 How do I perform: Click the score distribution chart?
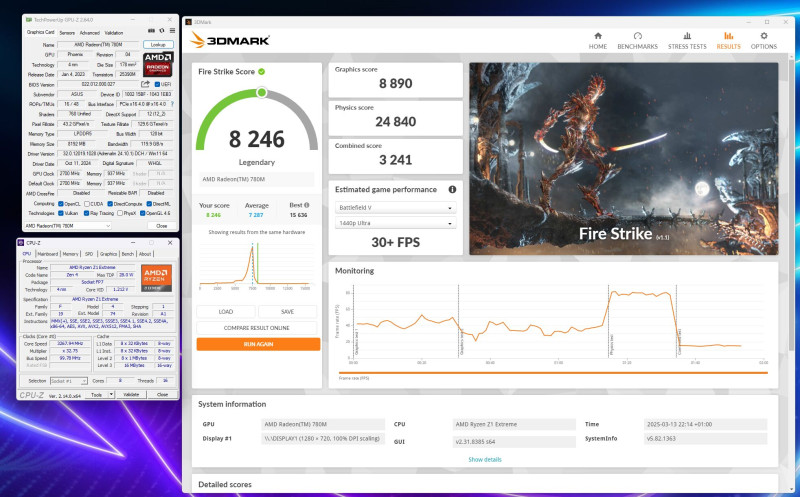click(256, 265)
